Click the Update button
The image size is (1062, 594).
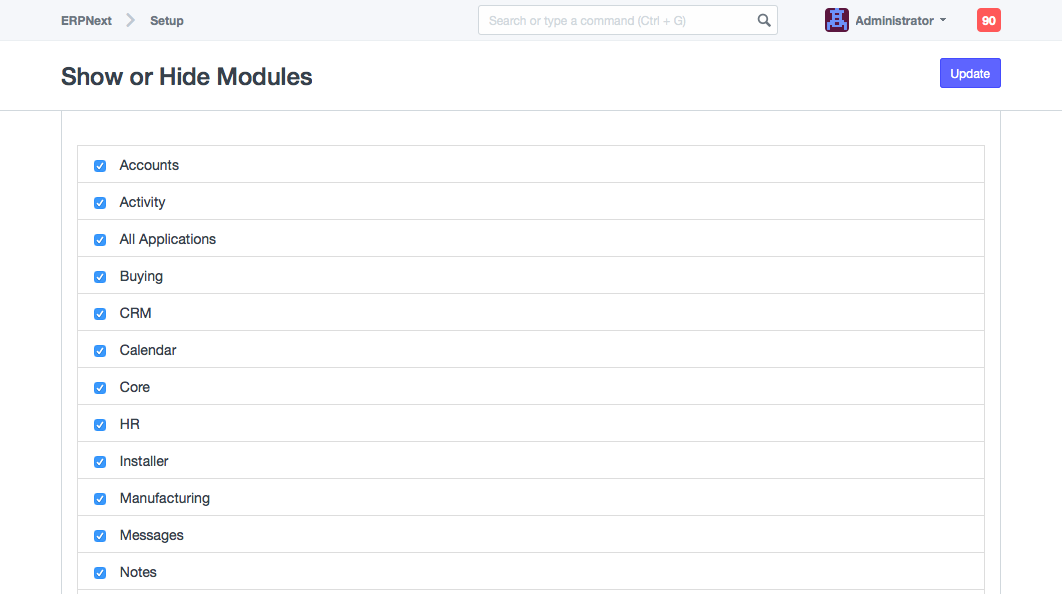[969, 73]
